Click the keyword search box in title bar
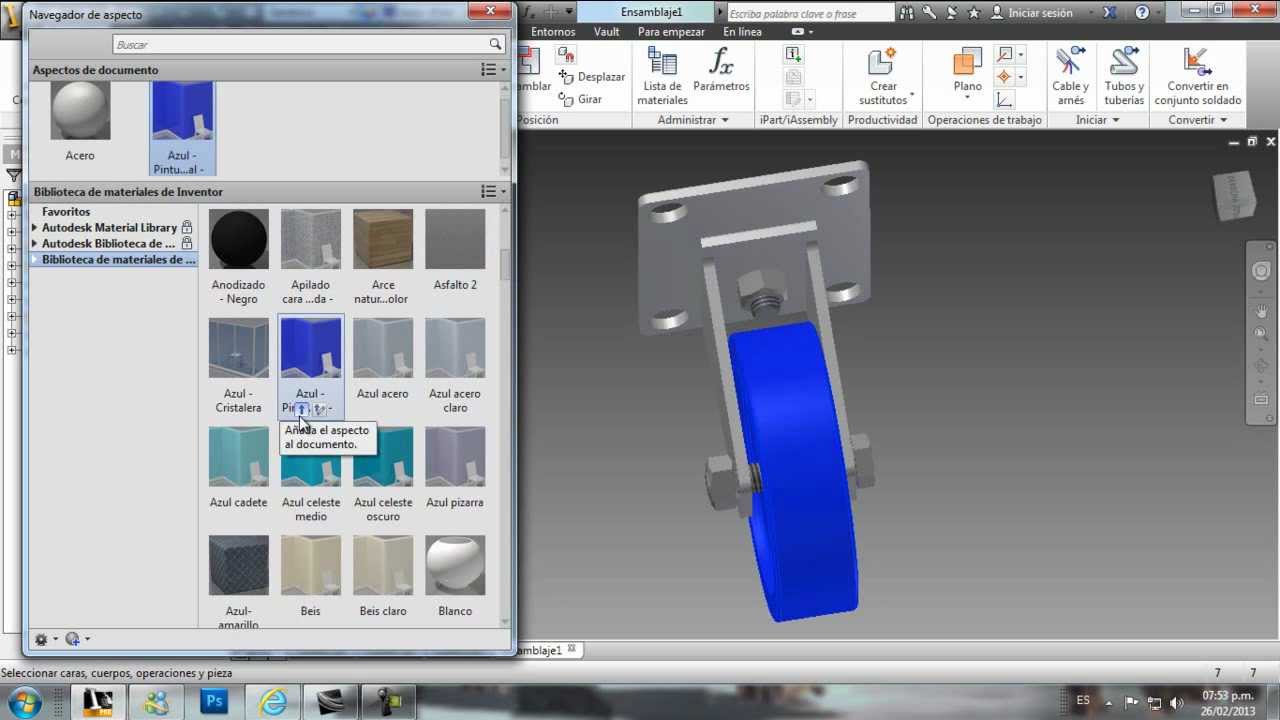 [810, 13]
